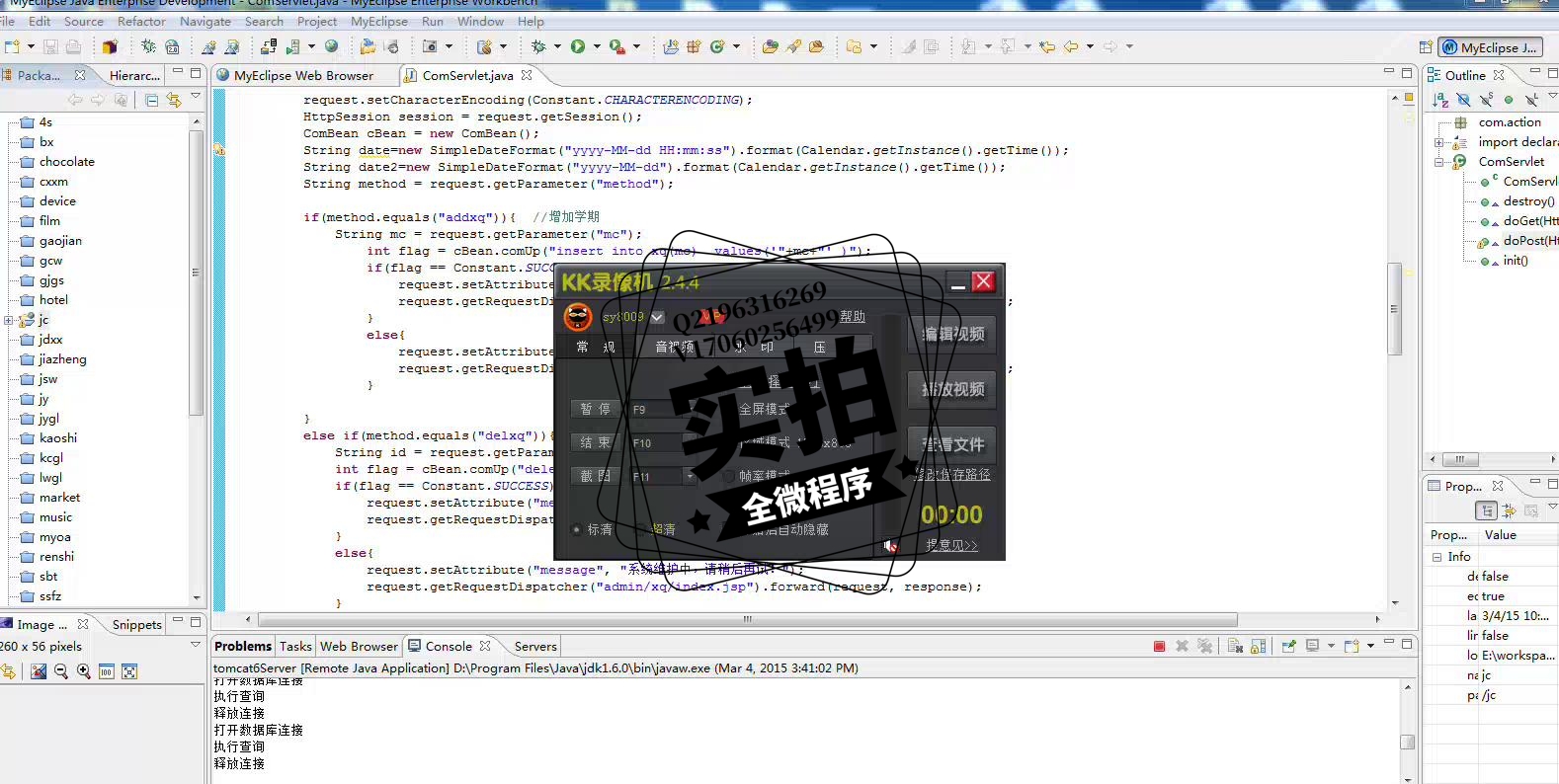Screen dimensions: 1559x784
Task: Open the MyEclipse menu
Action: pyautogui.click(x=379, y=21)
